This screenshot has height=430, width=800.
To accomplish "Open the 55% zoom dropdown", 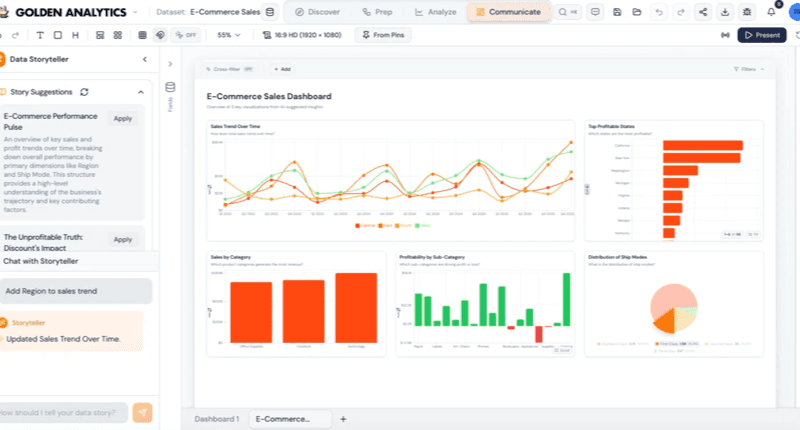I will [229, 35].
